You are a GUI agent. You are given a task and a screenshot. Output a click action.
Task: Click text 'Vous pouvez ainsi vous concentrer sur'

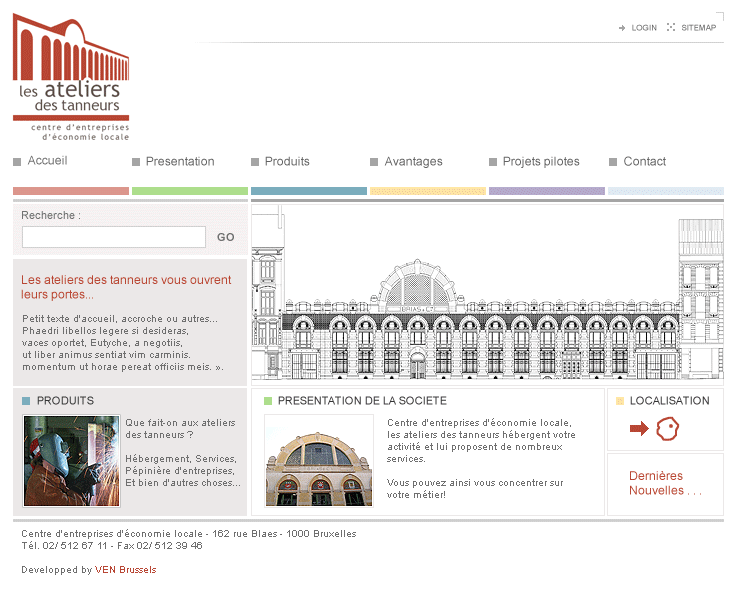pos(475,483)
